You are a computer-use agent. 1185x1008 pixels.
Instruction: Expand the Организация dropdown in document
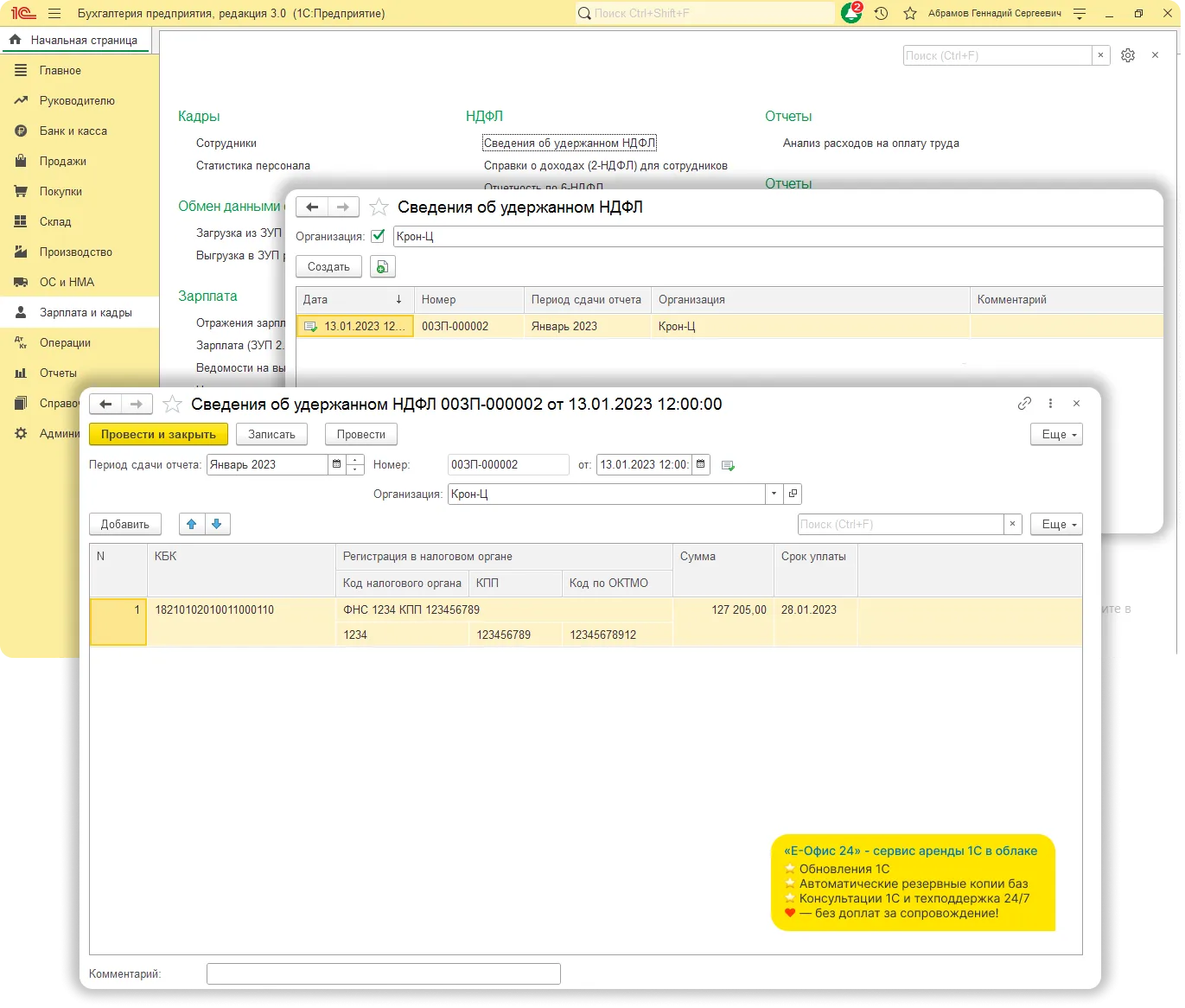[773, 494]
